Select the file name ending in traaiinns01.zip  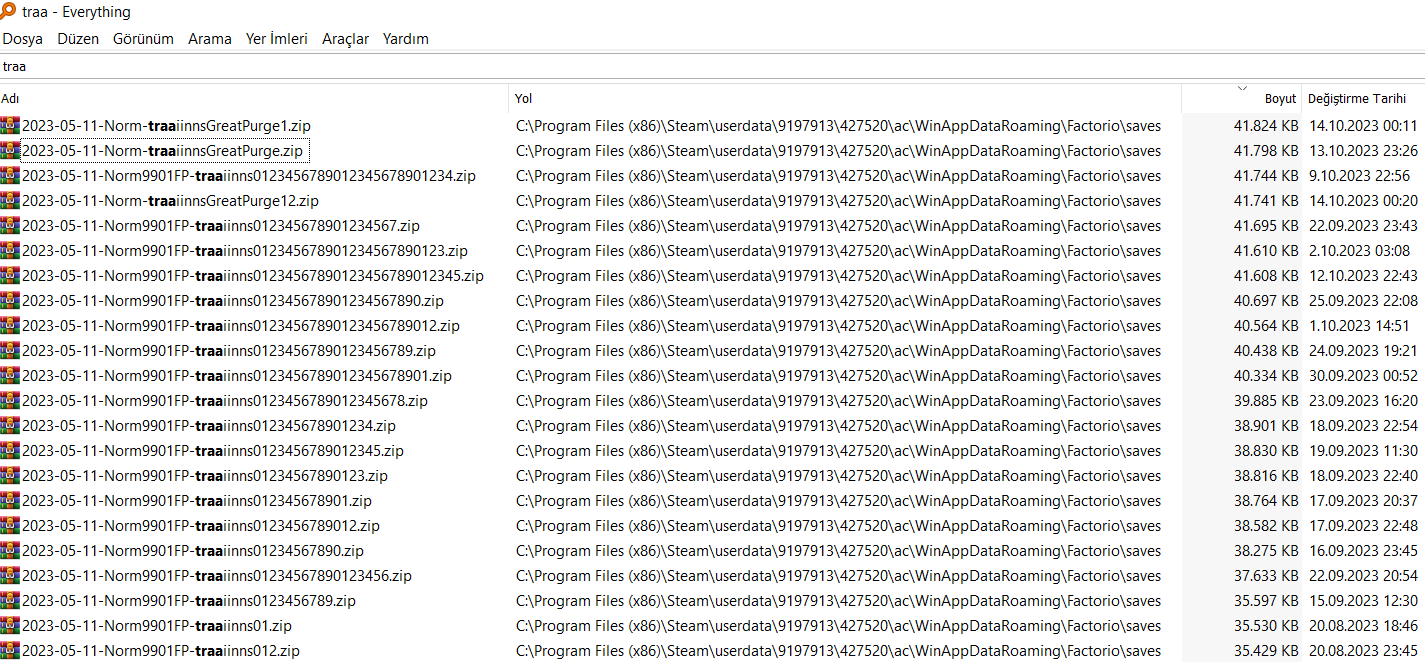157,626
